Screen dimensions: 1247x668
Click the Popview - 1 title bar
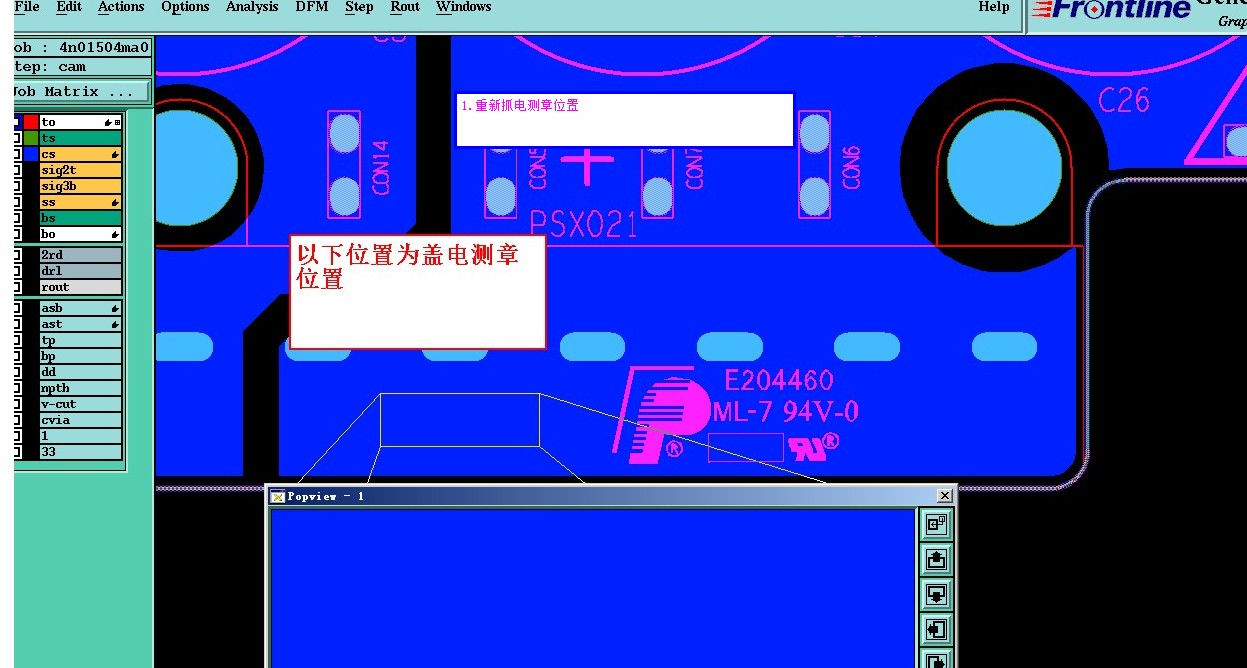pyautogui.click(x=611, y=496)
